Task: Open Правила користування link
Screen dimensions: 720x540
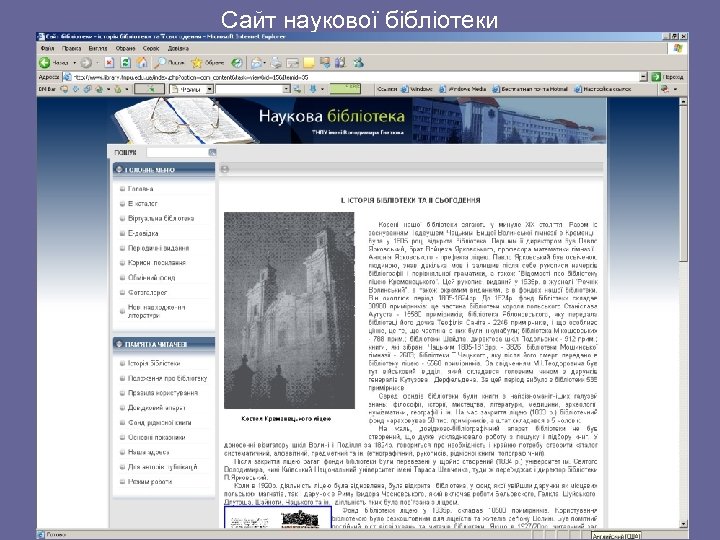Action: tap(163, 393)
